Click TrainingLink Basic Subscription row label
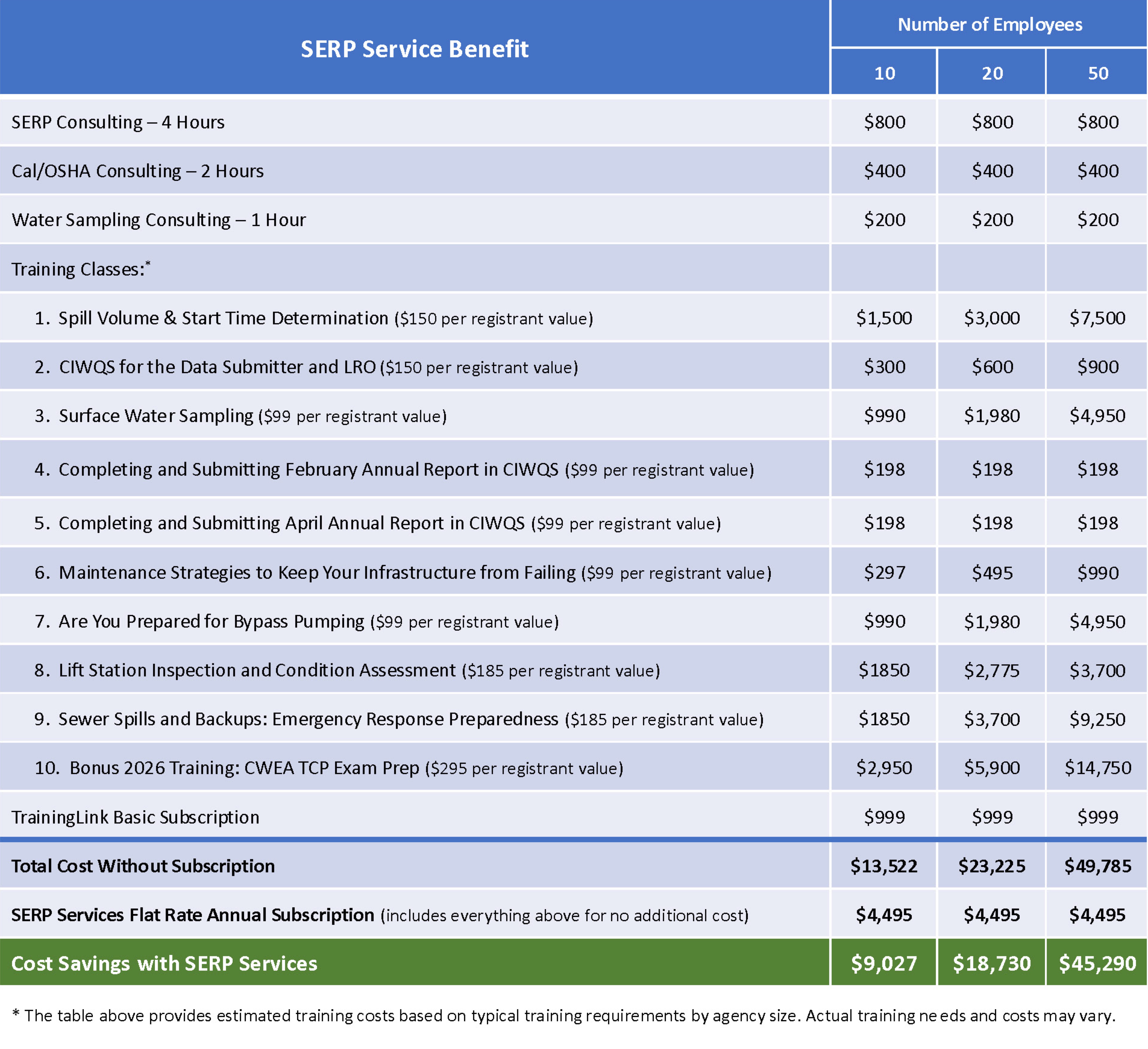This screenshot has width=1148, height=1049. pyautogui.click(x=135, y=817)
